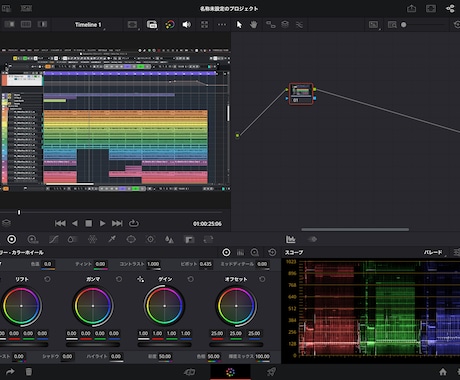Click the Lift color wheel center
This screenshot has width=460, height=380.
(x=22, y=306)
